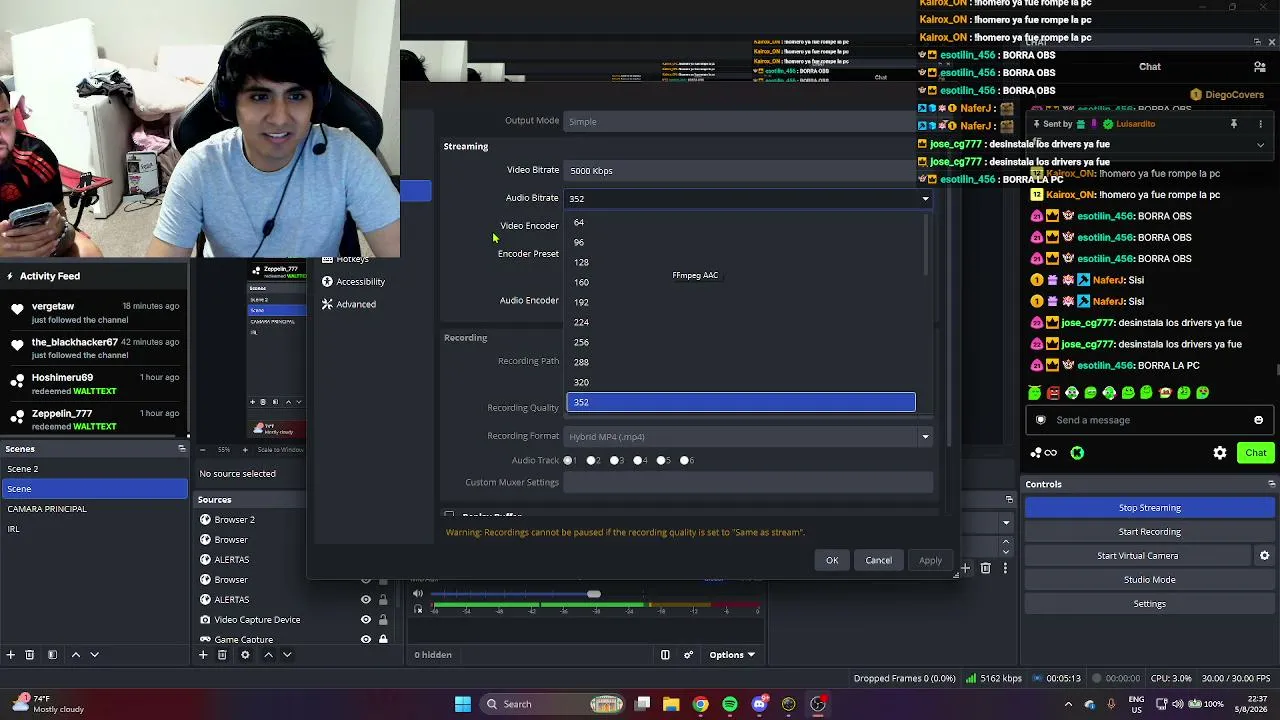Move the selected scene down
Image resolution: width=1280 pixels, height=720 pixels.
94,655
